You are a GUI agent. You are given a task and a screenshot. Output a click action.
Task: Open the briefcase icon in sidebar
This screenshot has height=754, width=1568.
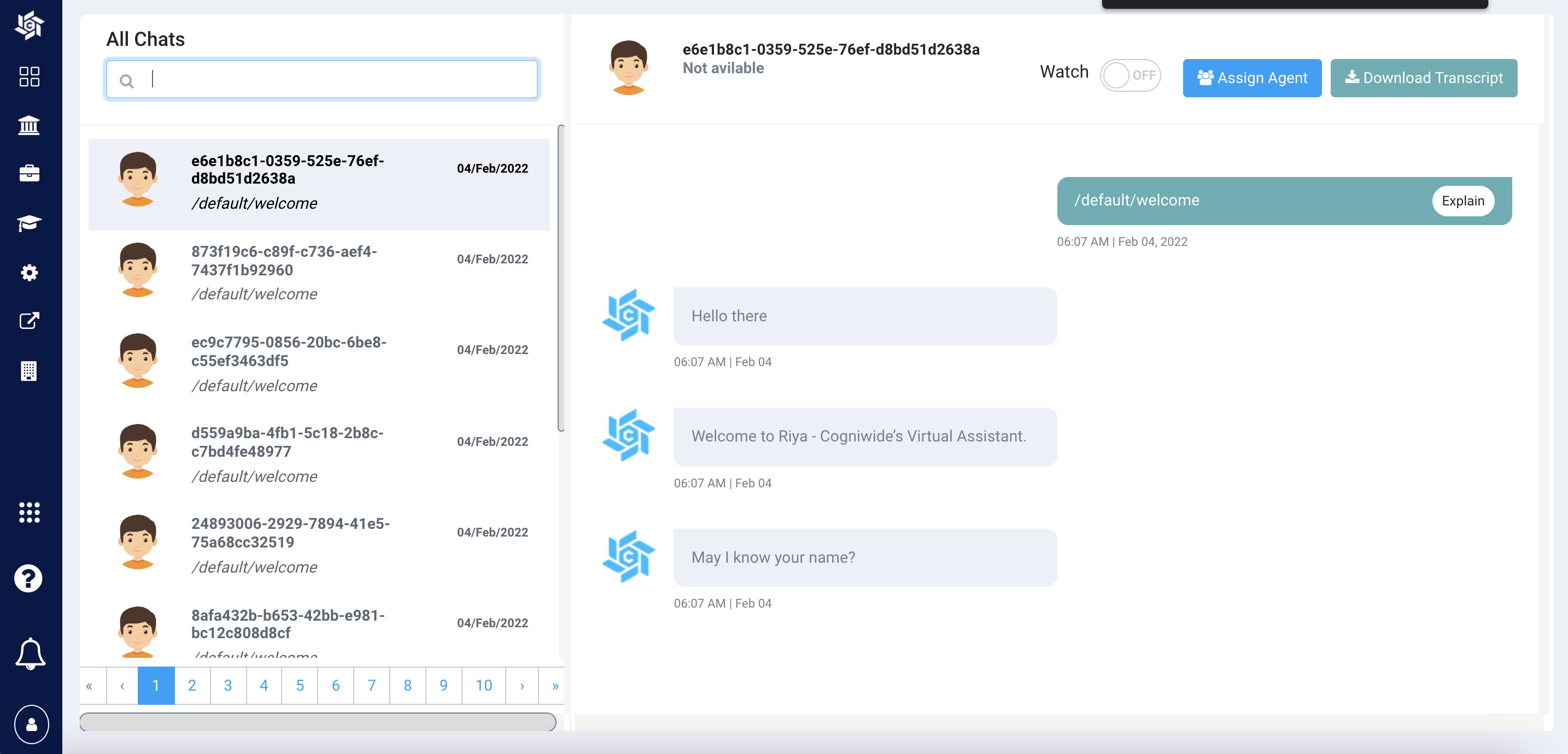tap(29, 174)
